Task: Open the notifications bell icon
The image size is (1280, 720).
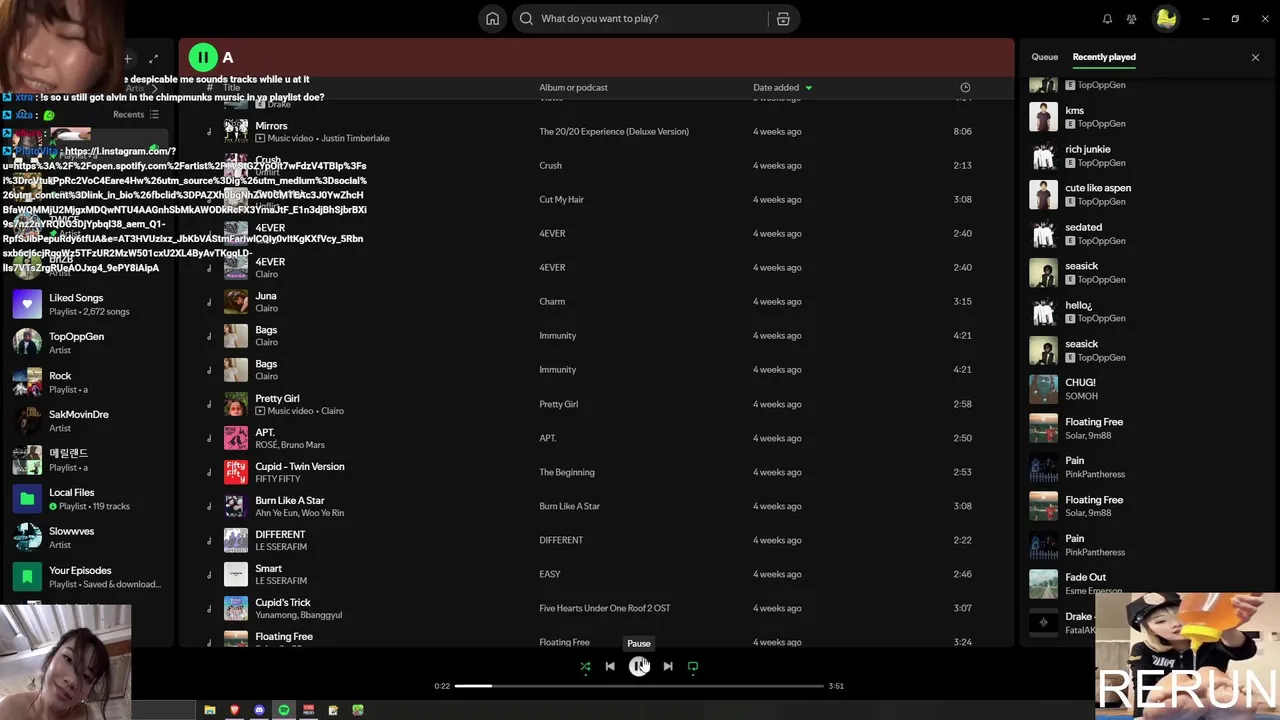Action: pos(1107,19)
